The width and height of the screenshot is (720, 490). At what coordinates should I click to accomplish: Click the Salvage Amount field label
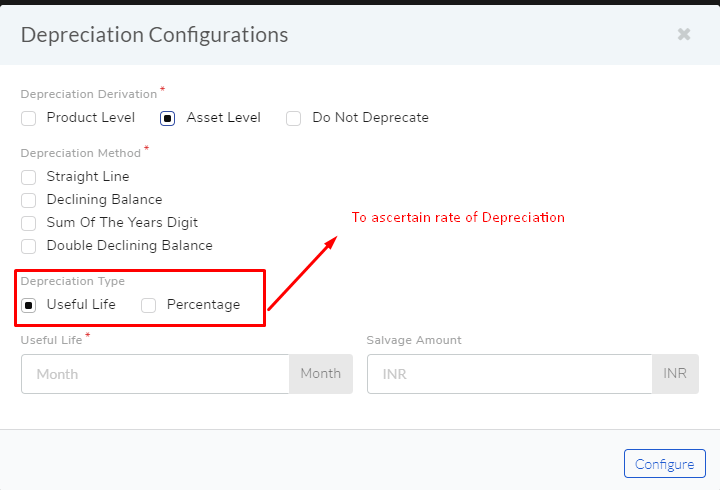(414, 340)
